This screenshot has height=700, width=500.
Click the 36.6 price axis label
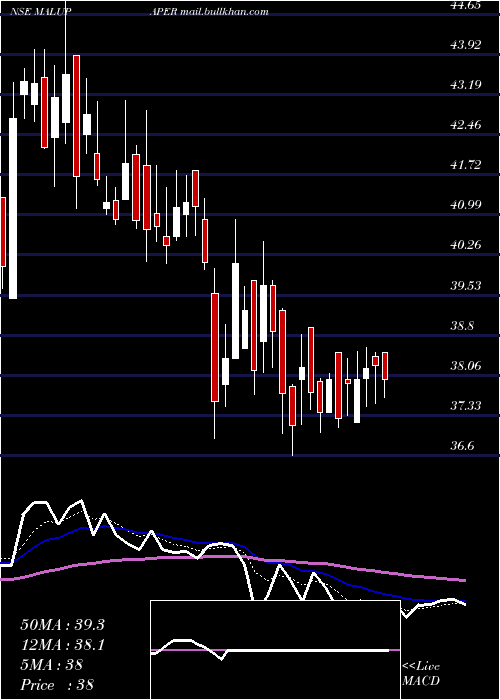point(462,446)
